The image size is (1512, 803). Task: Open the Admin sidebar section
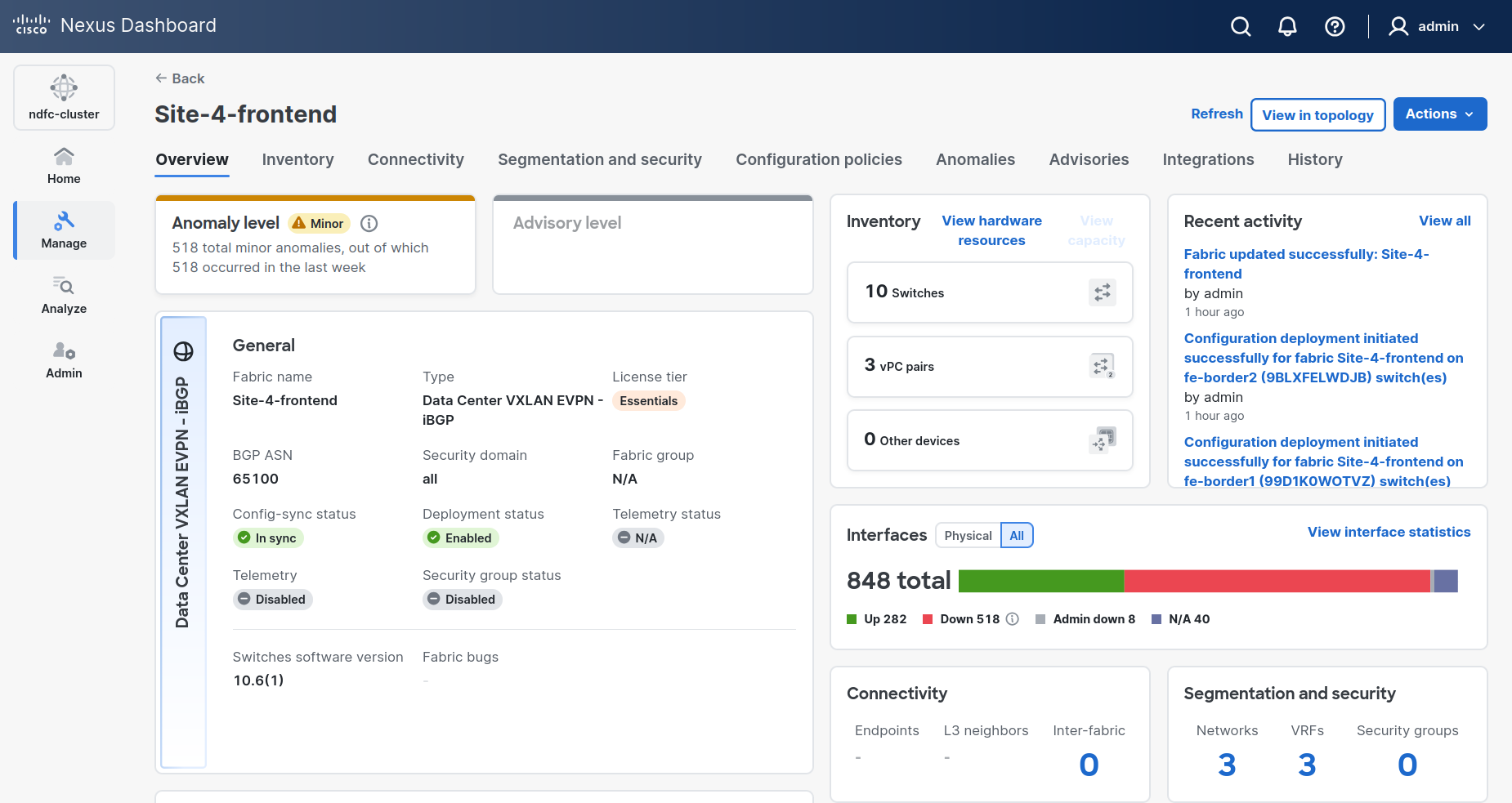click(64, 360)
